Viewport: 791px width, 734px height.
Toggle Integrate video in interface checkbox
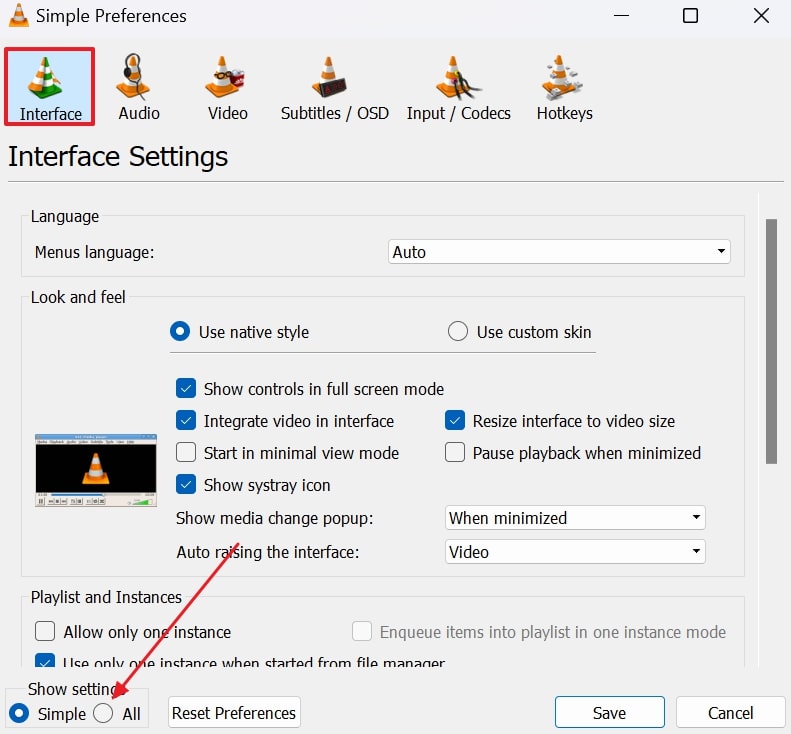186,421
